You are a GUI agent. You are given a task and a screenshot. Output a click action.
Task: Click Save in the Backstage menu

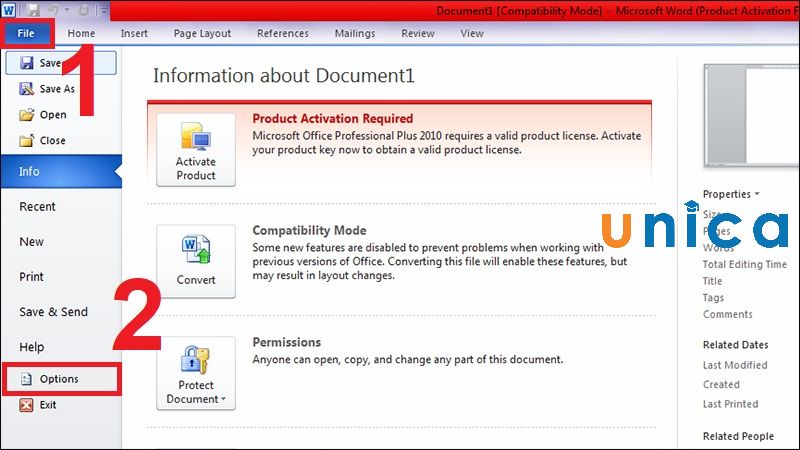pyautogui.click(x=61, y=63)
